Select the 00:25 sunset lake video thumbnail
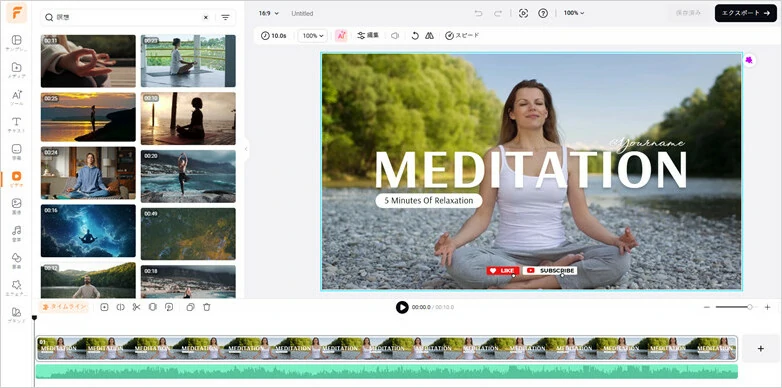 [x=88, y=117]
